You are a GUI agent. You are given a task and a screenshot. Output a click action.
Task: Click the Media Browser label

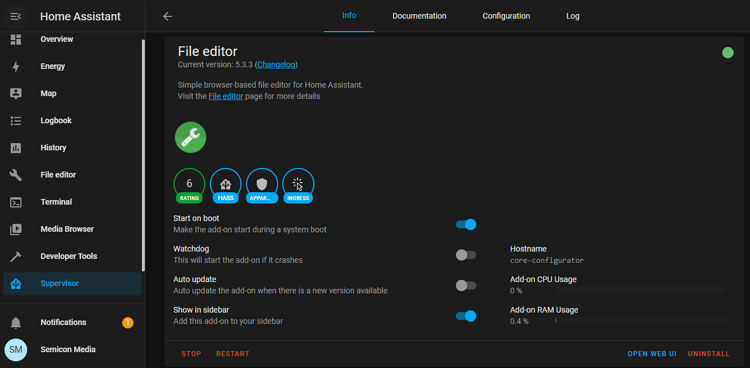(x=67, y=229)
